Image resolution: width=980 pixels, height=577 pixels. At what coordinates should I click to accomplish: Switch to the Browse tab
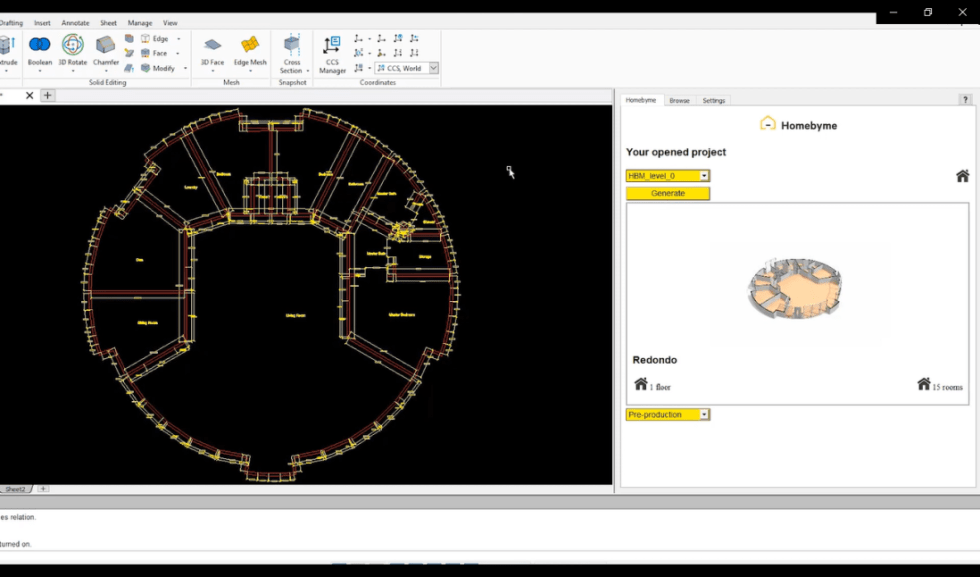click(x=680, y=100)
